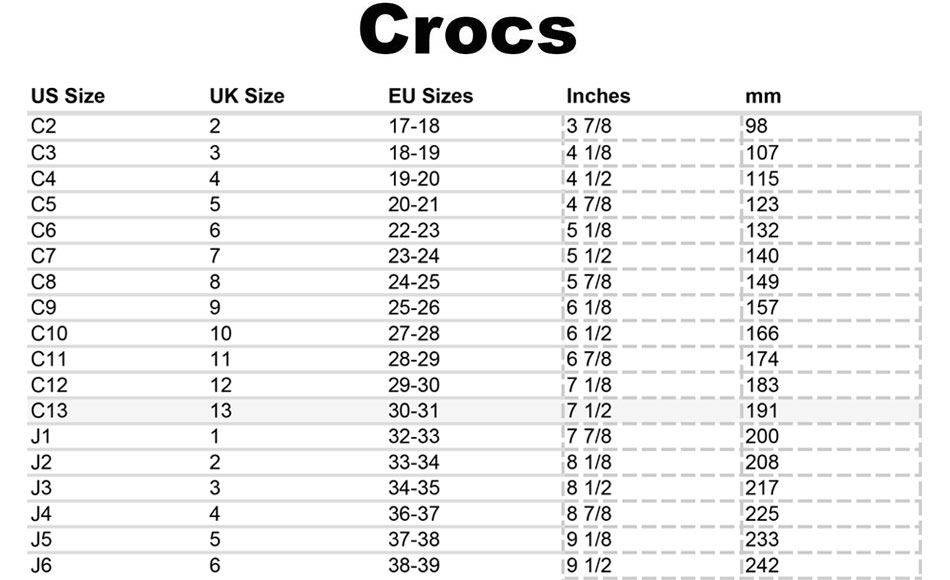The width and height of the screenshot is (950, 580).
Task: Select EU size 38-39 cell
Action: (414, 565)
